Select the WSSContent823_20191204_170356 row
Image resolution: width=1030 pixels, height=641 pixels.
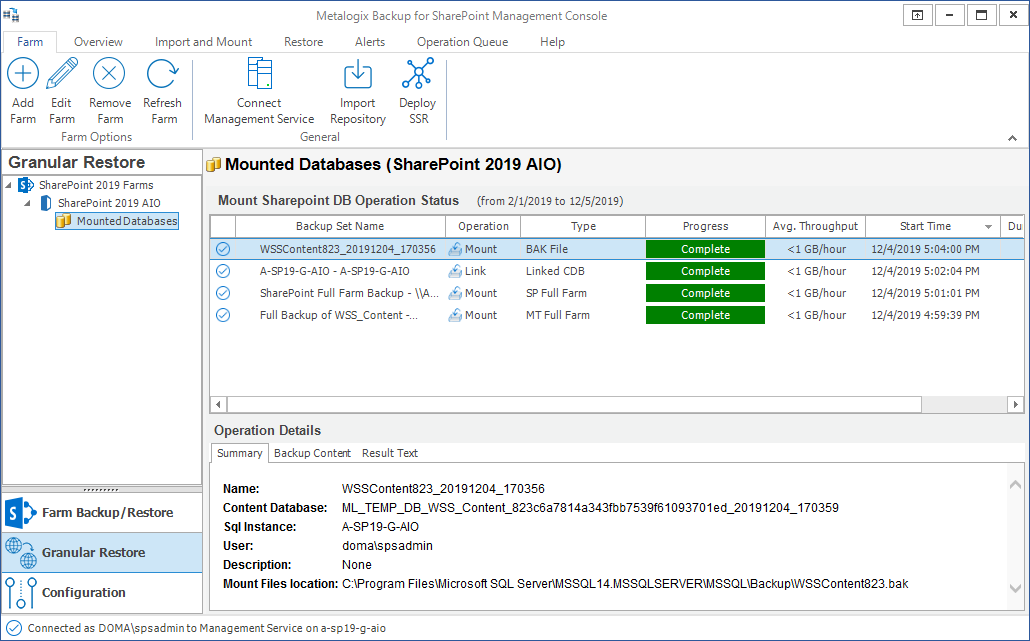(617, 249)
